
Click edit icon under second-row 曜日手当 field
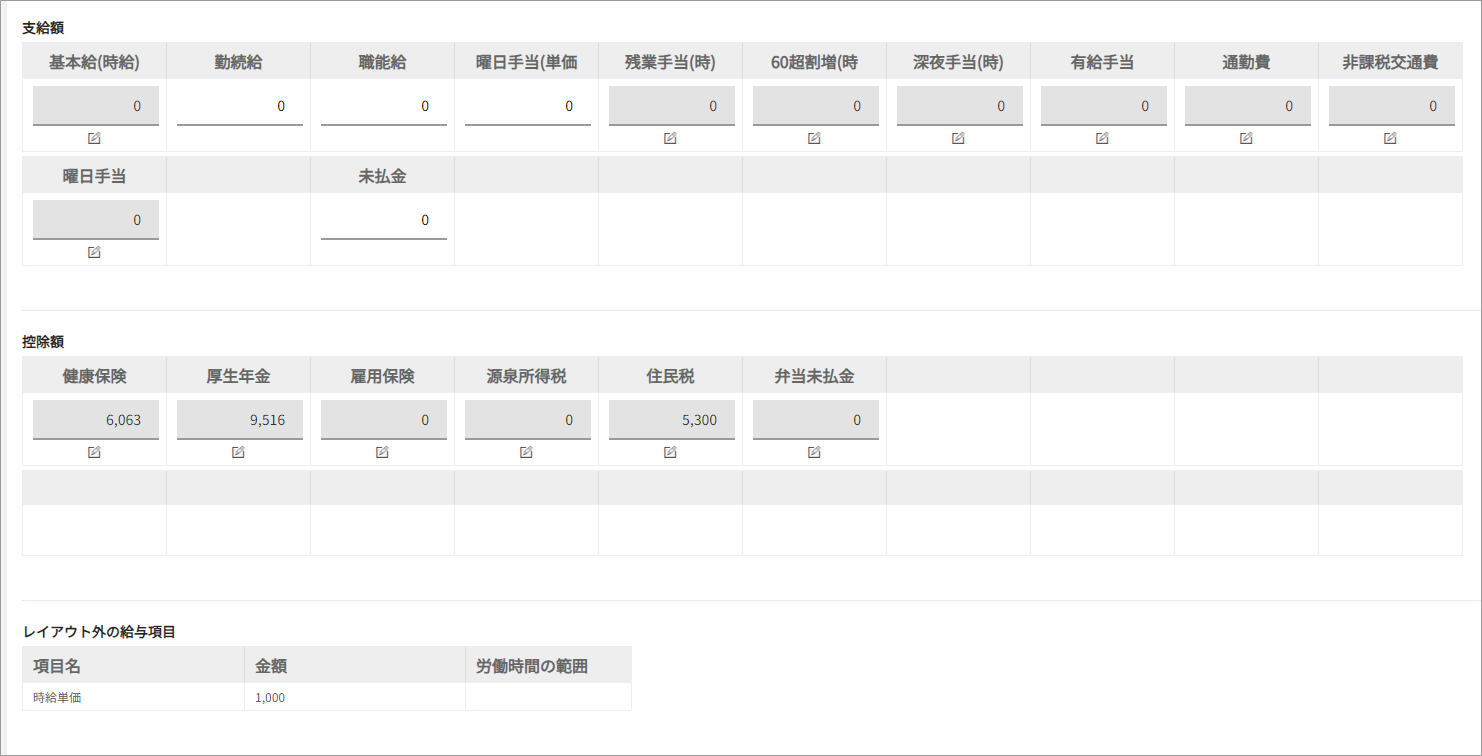pos(94,252)
